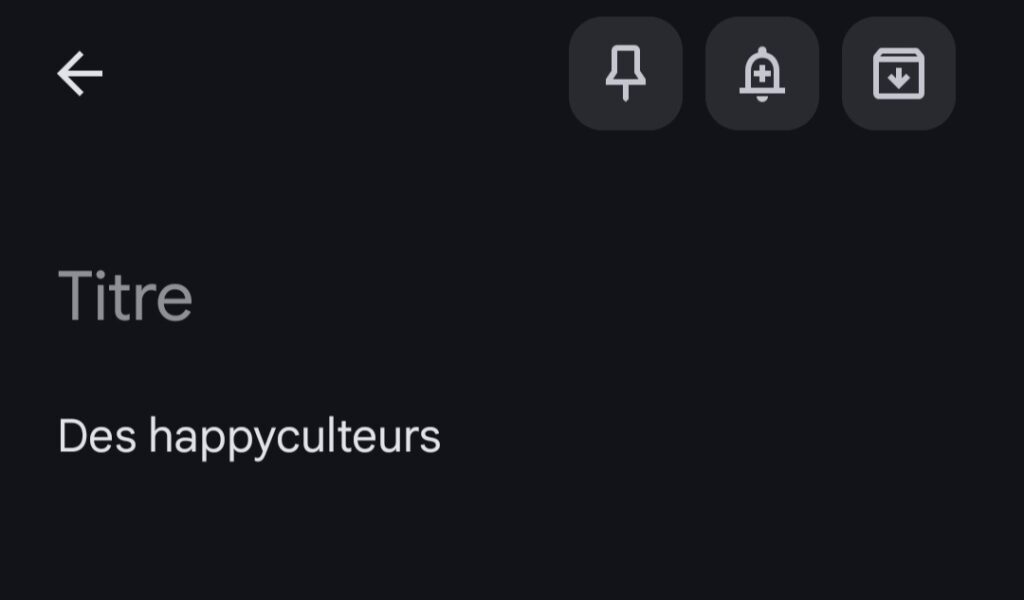Toggle the pin on this note
The height and width of the screenshot is (600, 1024).
click(626, 74)
